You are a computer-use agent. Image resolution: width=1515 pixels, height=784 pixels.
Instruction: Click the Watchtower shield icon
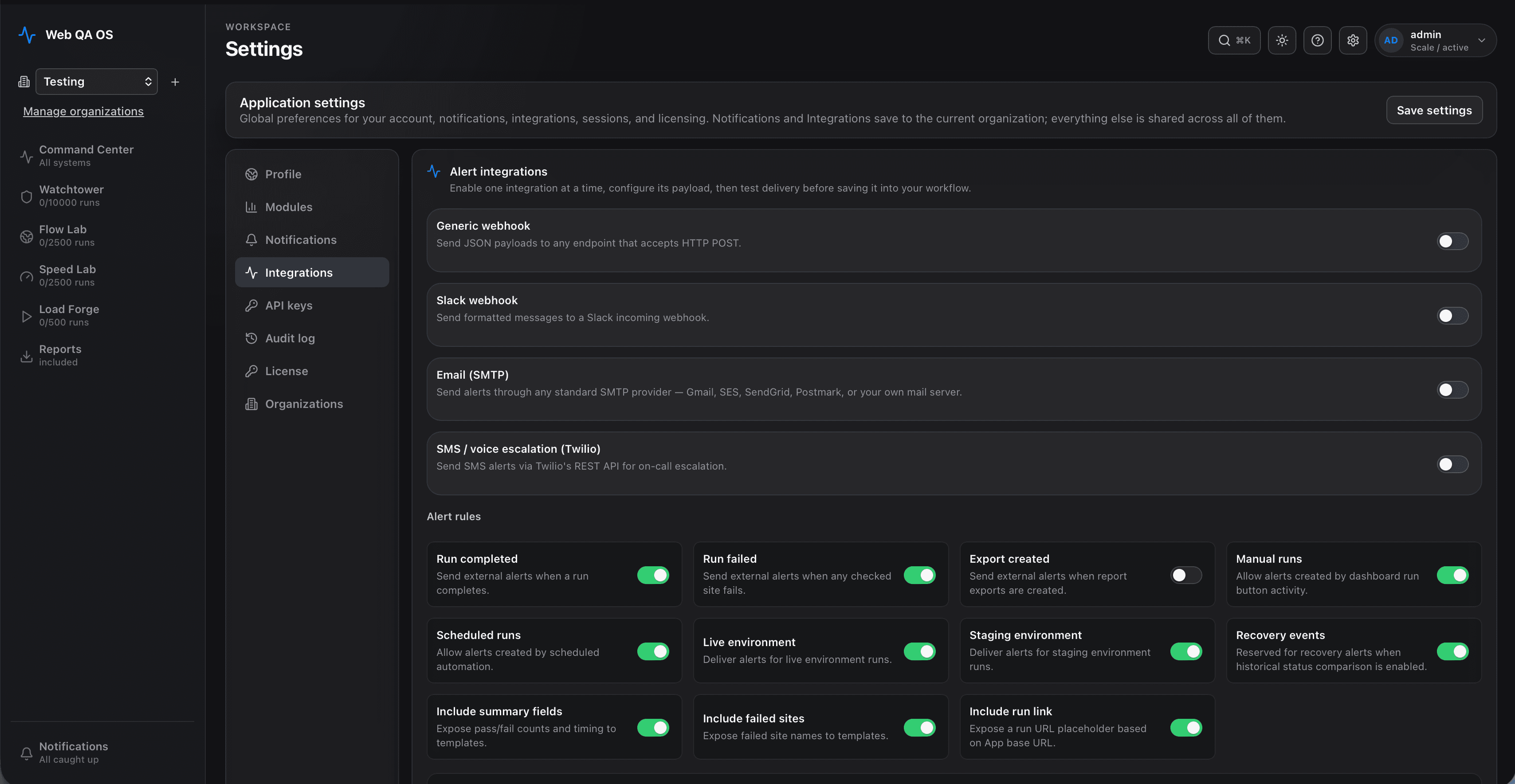pyautogui.click(x=27, y=196)
